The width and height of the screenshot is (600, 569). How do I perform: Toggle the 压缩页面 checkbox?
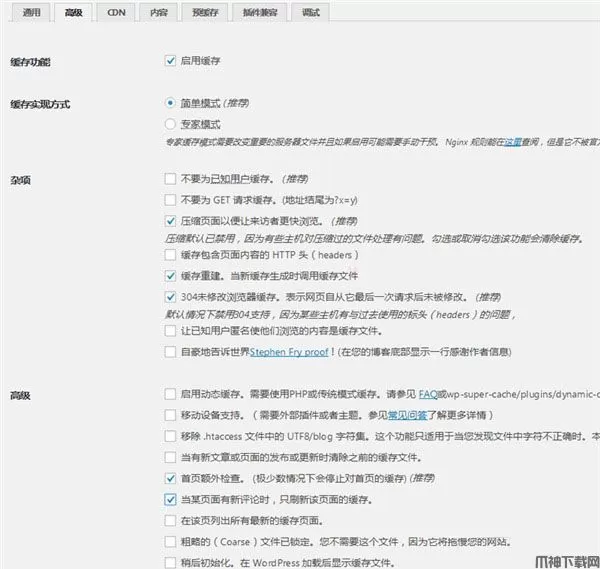coord(170,221)
